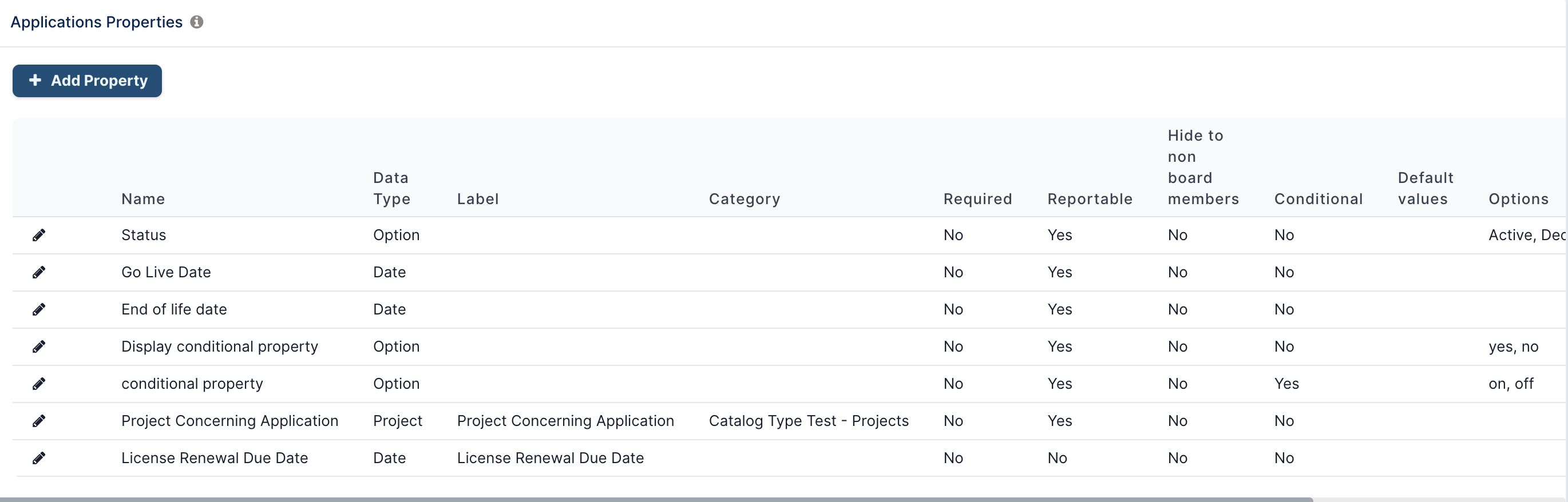Select the Status name cell
The width and height of the screenshot is (1568, 502).
[x=144, y=236]
